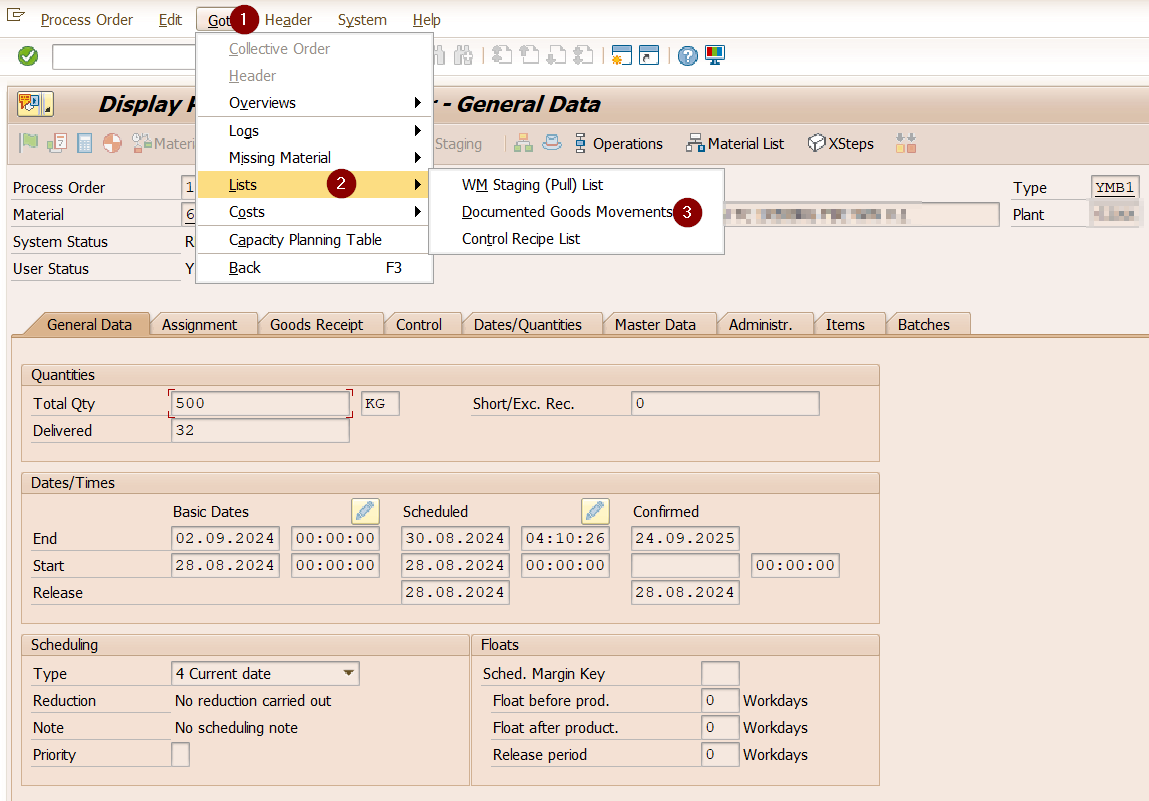The image size is (1149, 801).
Task: Choose Control Recipe List from submenu
Action: pos(521,239)
